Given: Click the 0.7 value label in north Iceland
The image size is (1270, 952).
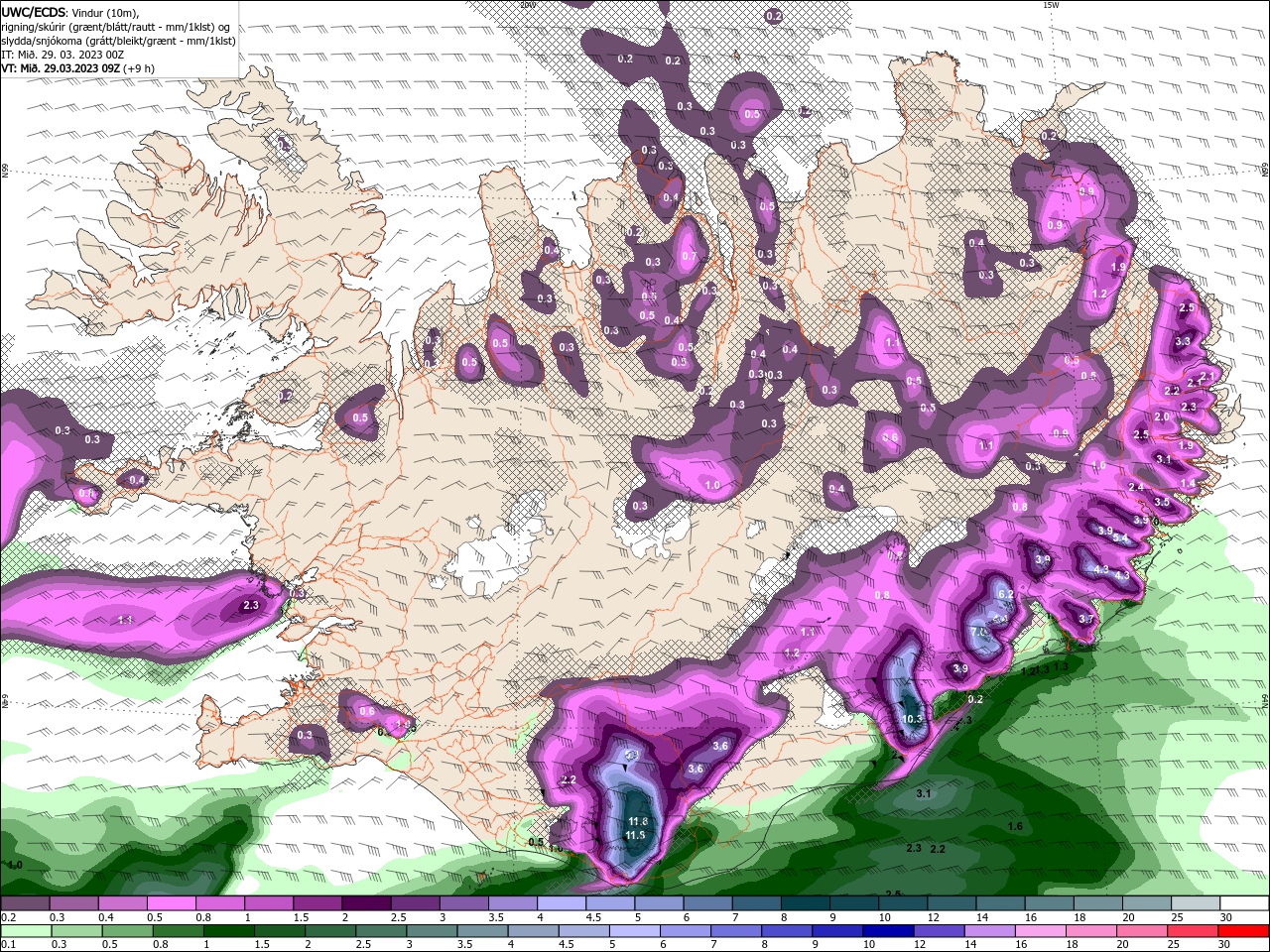Looking at the screenshot, I should tap(690, 256).
